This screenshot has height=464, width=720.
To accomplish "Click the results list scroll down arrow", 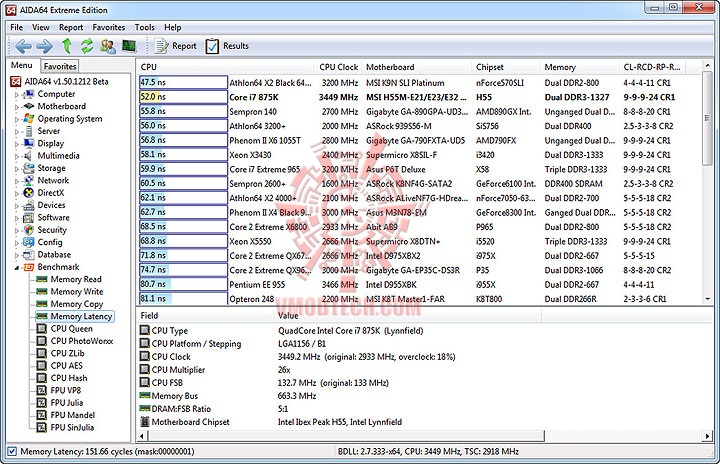I will tap(708, 299).
